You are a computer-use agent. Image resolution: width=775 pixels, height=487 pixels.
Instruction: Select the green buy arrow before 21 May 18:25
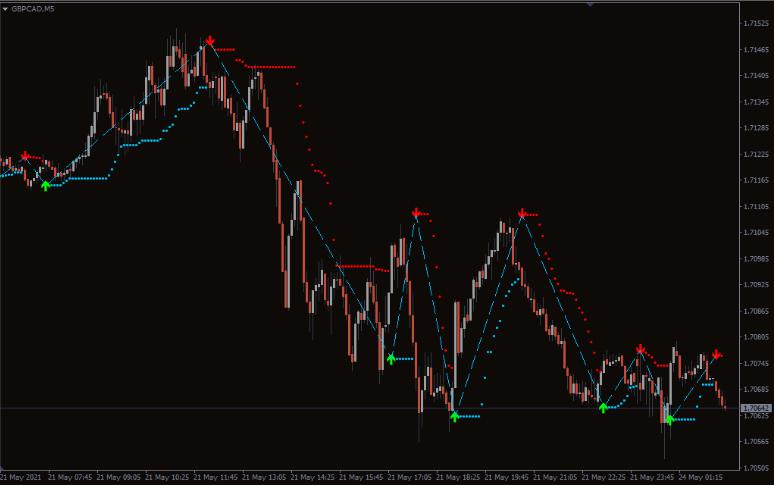(x=455, y=416)
